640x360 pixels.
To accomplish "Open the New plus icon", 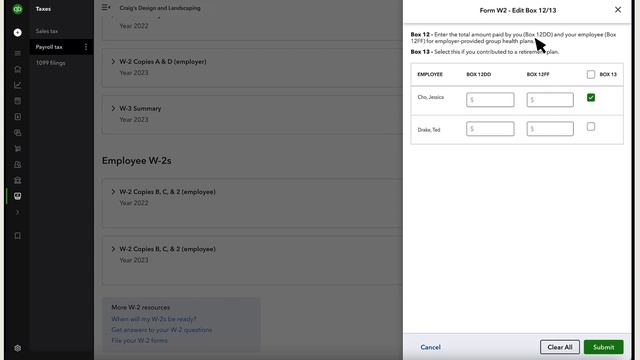I will pyautogui.click(x=18, y=33).
